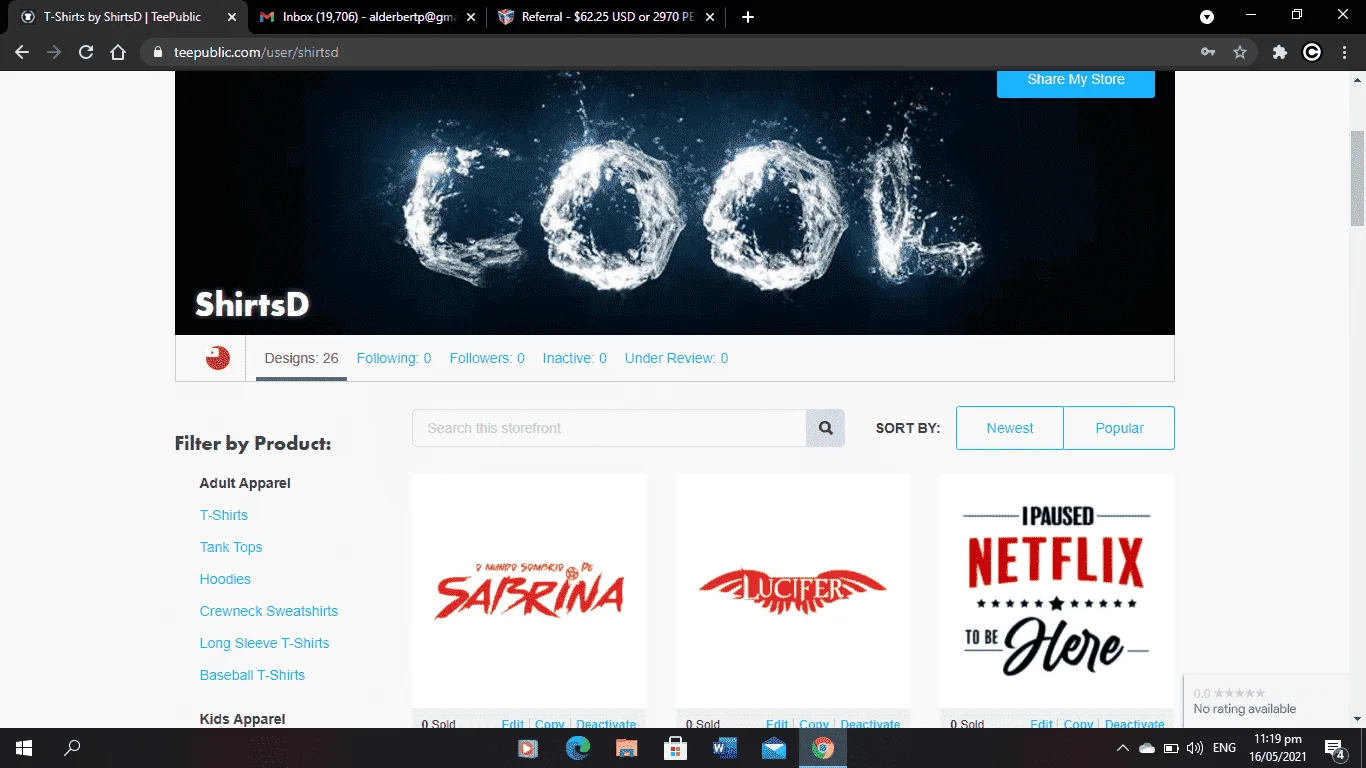
Task: Go back using the browser back arrow
Action: (x=22, y=52)
